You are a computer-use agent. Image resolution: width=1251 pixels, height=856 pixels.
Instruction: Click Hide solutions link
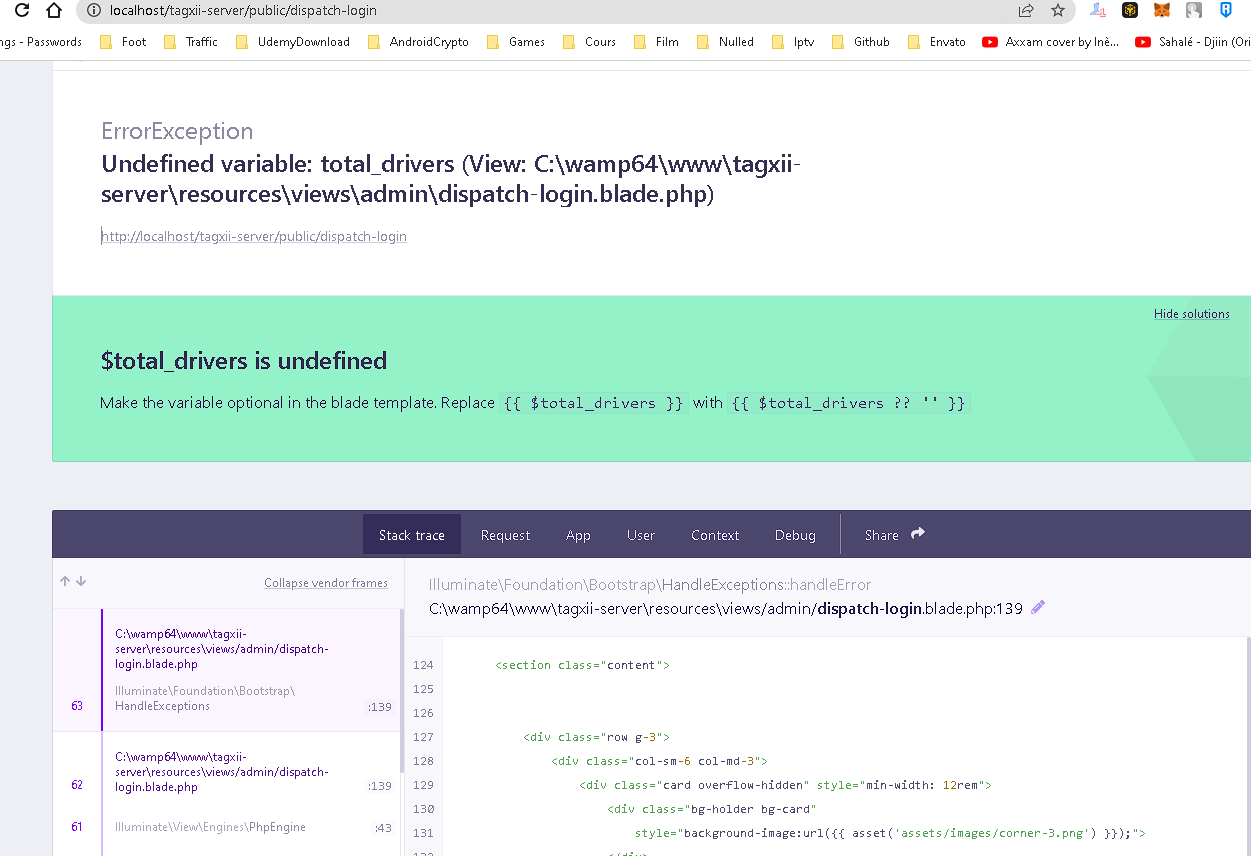[x=1192, y=314]
